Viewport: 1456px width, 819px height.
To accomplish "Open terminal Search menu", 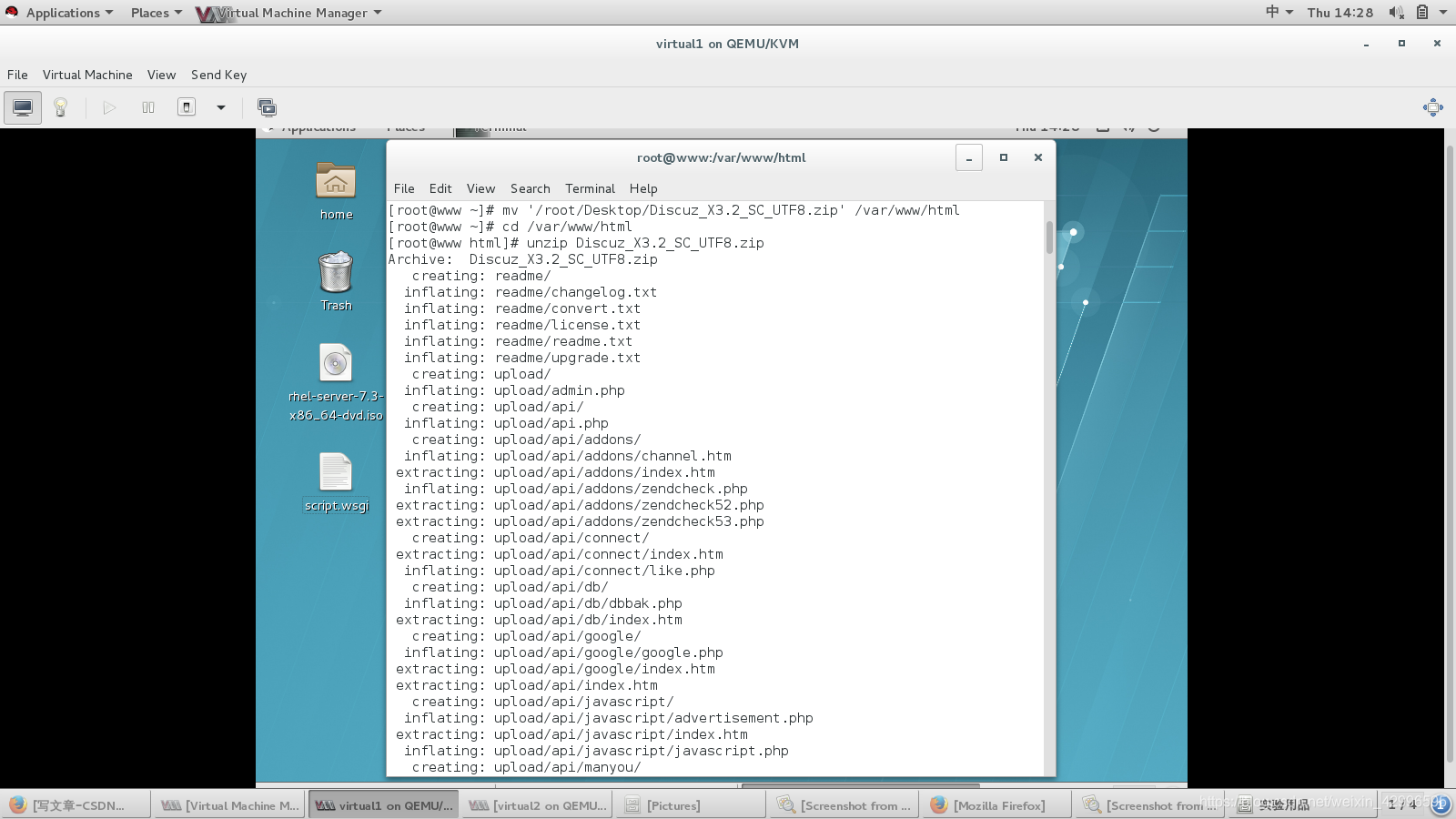I will click(x=530, y=188).
